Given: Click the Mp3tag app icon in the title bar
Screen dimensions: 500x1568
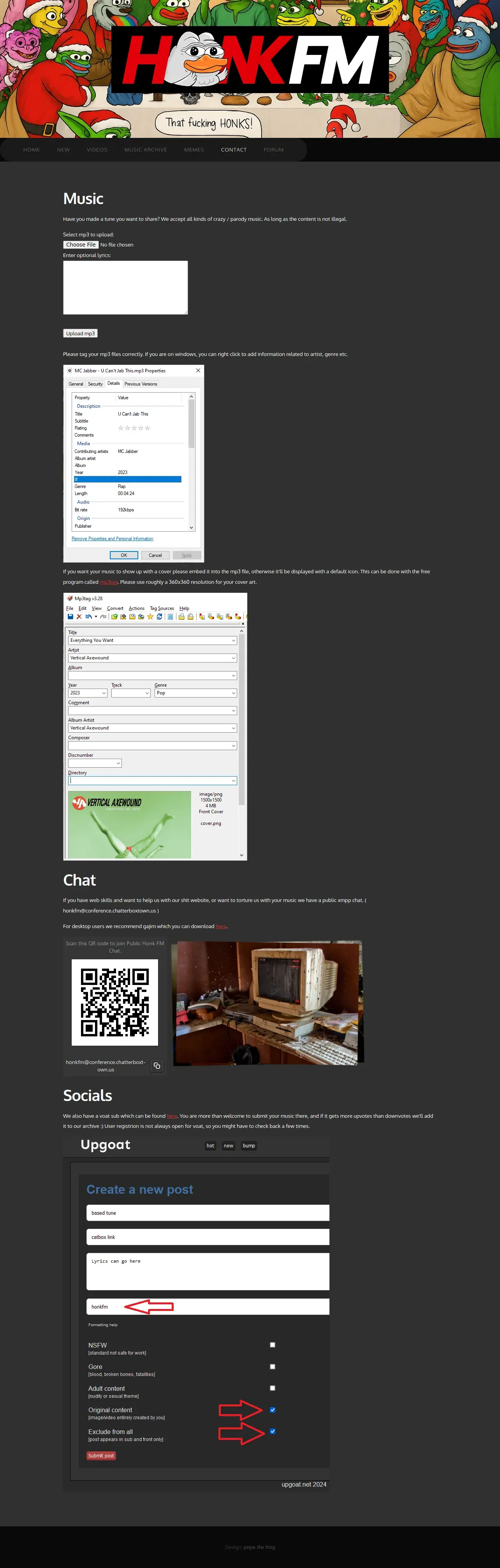Looking at the screenshot, I should click(70, 598).
